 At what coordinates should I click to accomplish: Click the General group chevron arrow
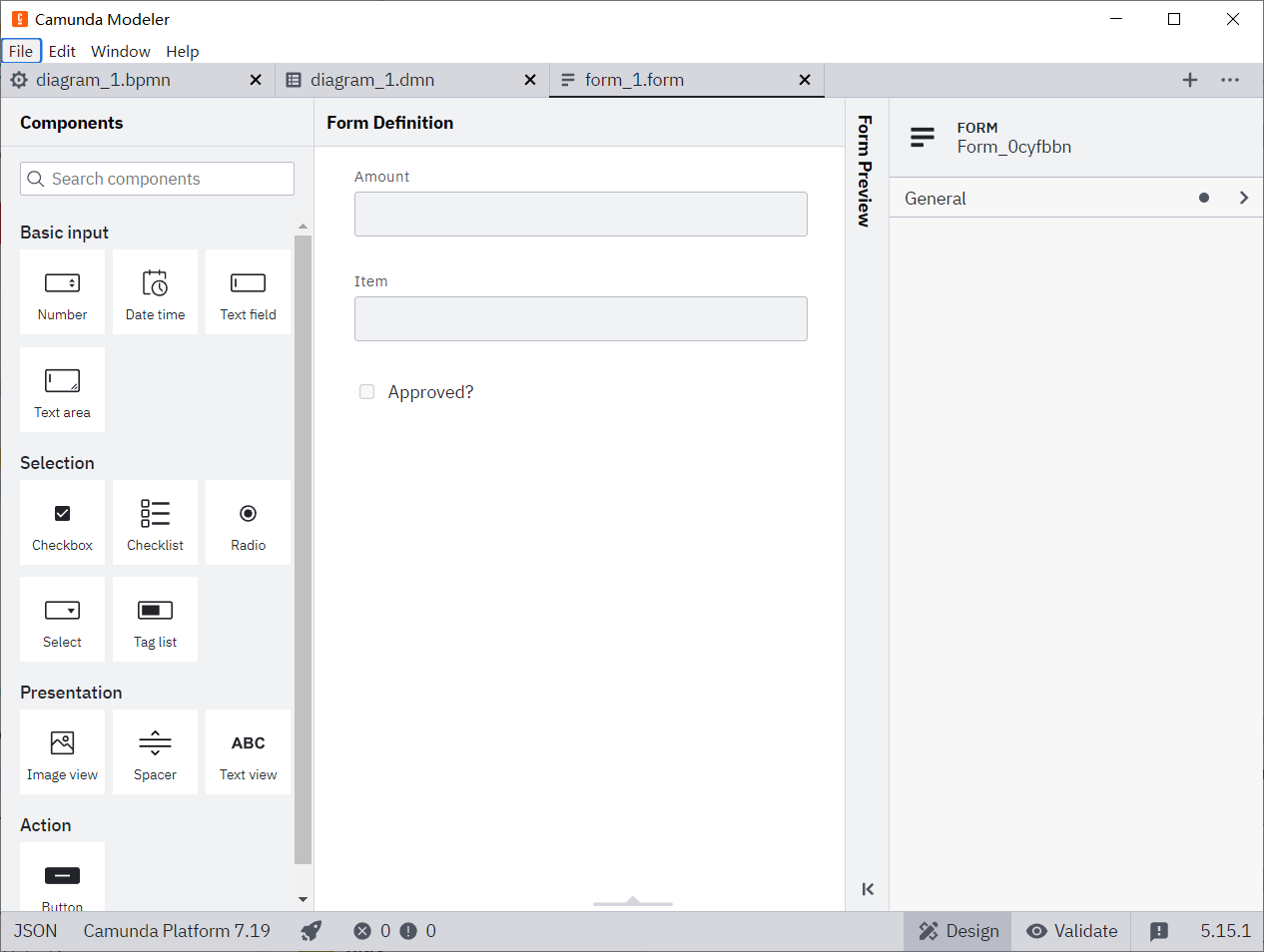(1244, 198)
